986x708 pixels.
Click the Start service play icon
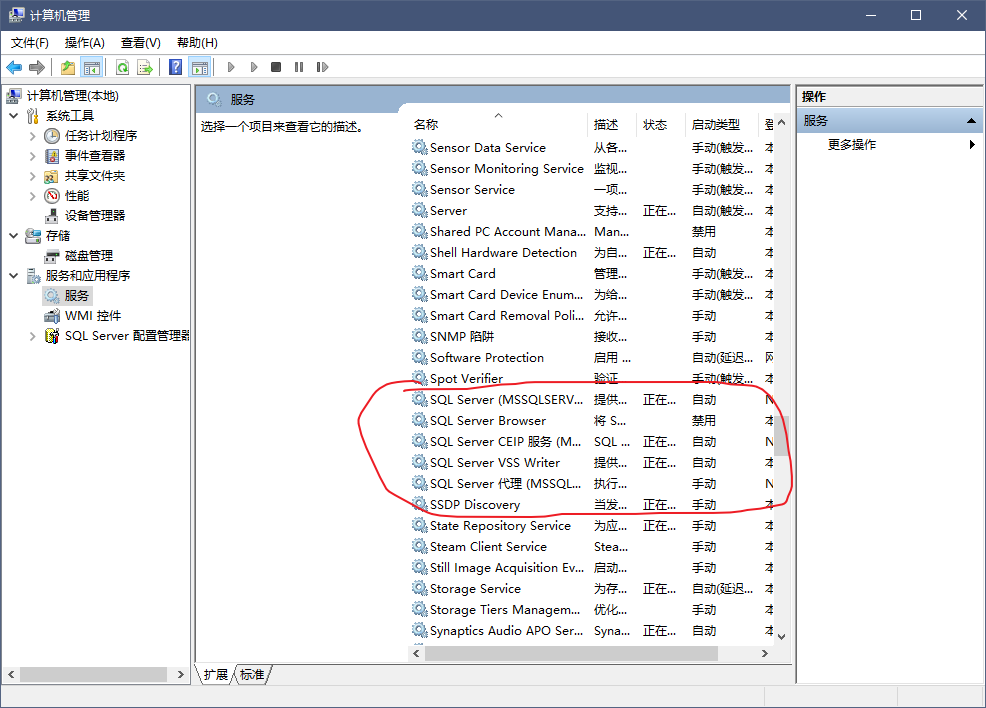pos(231,67)
